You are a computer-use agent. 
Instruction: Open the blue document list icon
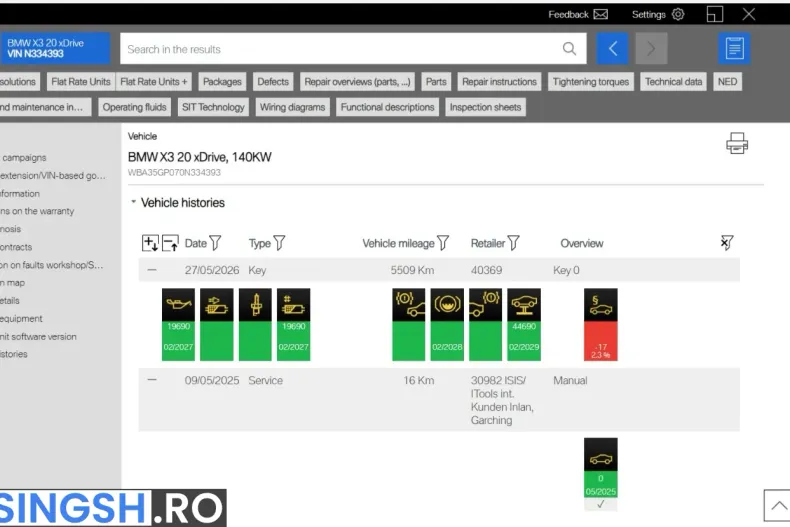[734, 48]
